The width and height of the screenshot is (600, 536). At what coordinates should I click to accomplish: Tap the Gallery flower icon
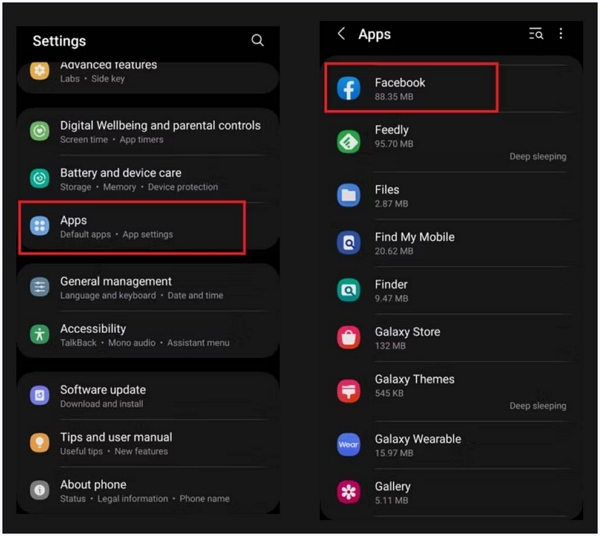pos(349,492)
